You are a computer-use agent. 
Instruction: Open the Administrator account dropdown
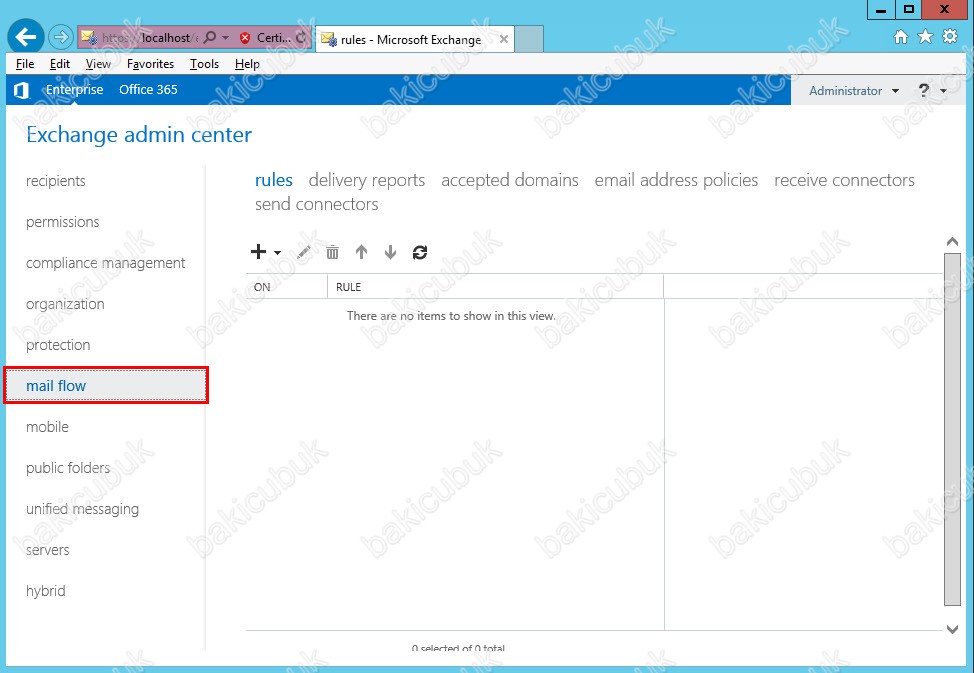854,91
